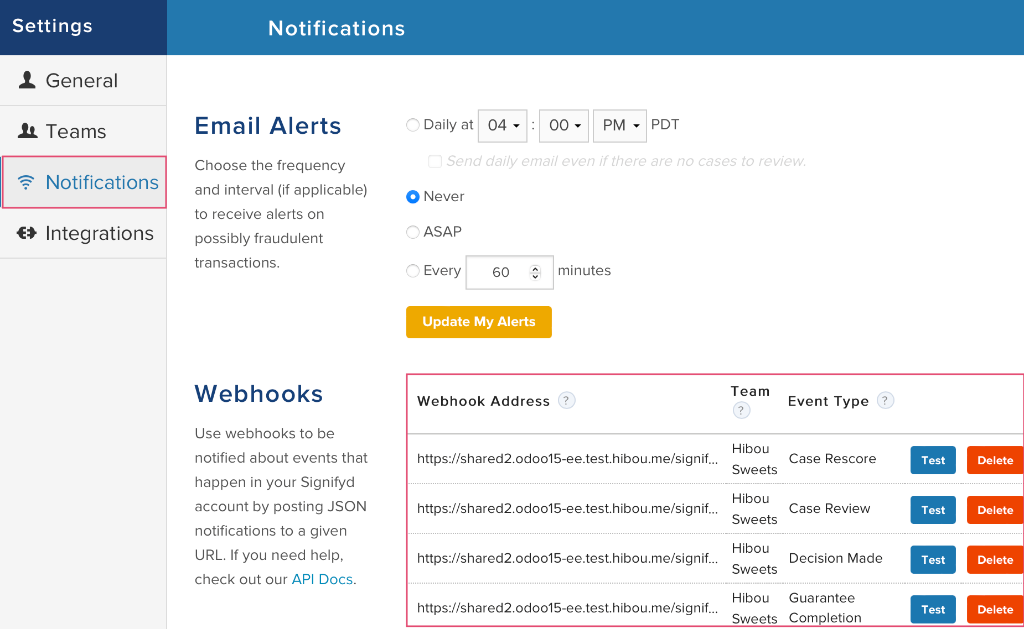Click the Update My Alerts button
The height and width of the screenshot is (629, 1024).
[479, 322]
